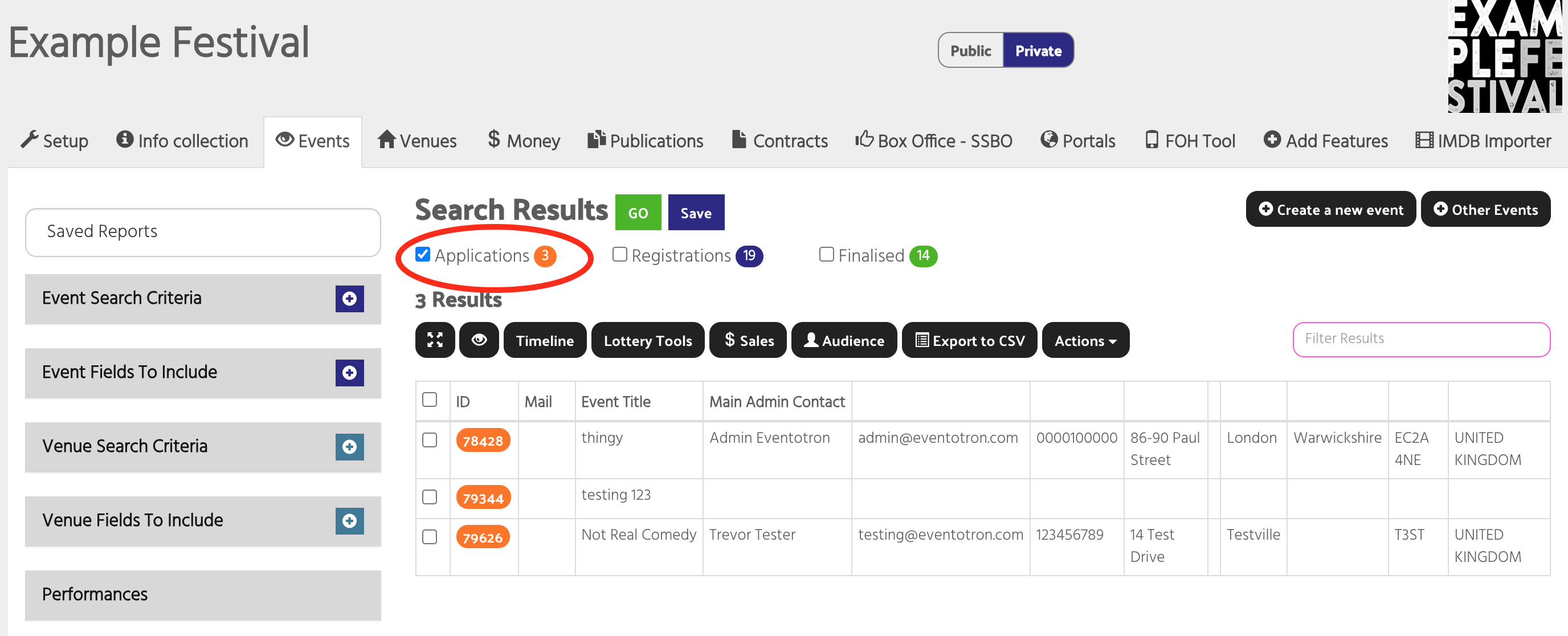
Task: Select the Box Office - SSBO tool
Action: pyautogui.click(x=934, y=141)
